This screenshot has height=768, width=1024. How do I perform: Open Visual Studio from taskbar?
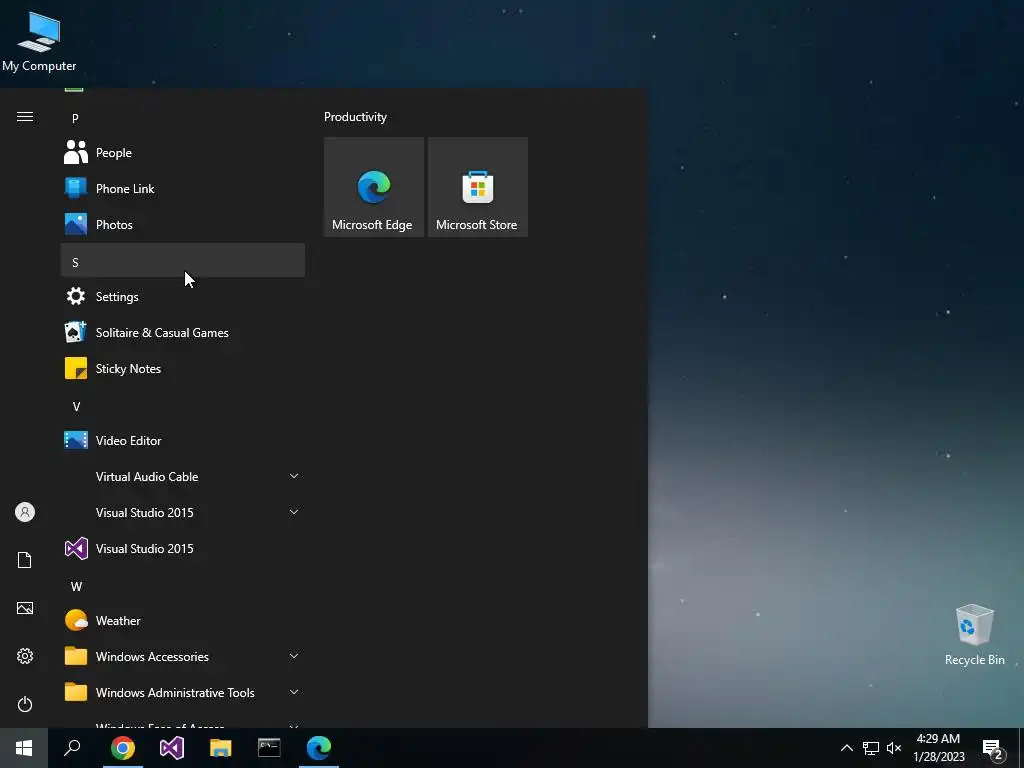tap(172, 748)
